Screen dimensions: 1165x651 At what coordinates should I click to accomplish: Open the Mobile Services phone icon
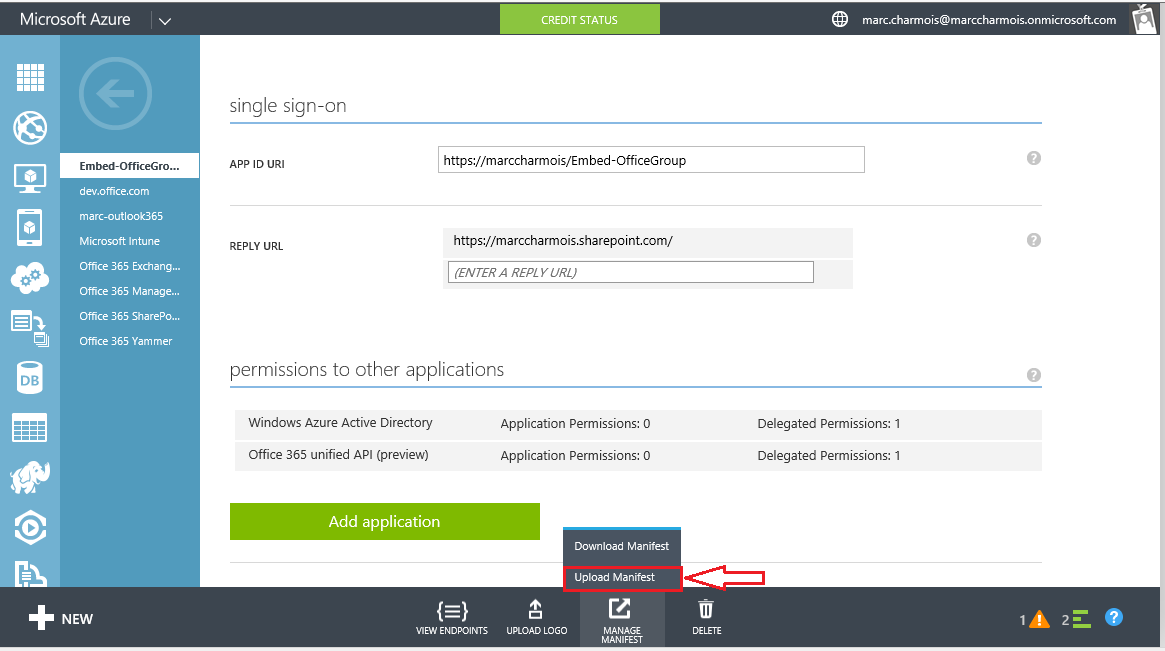point(30,227)
